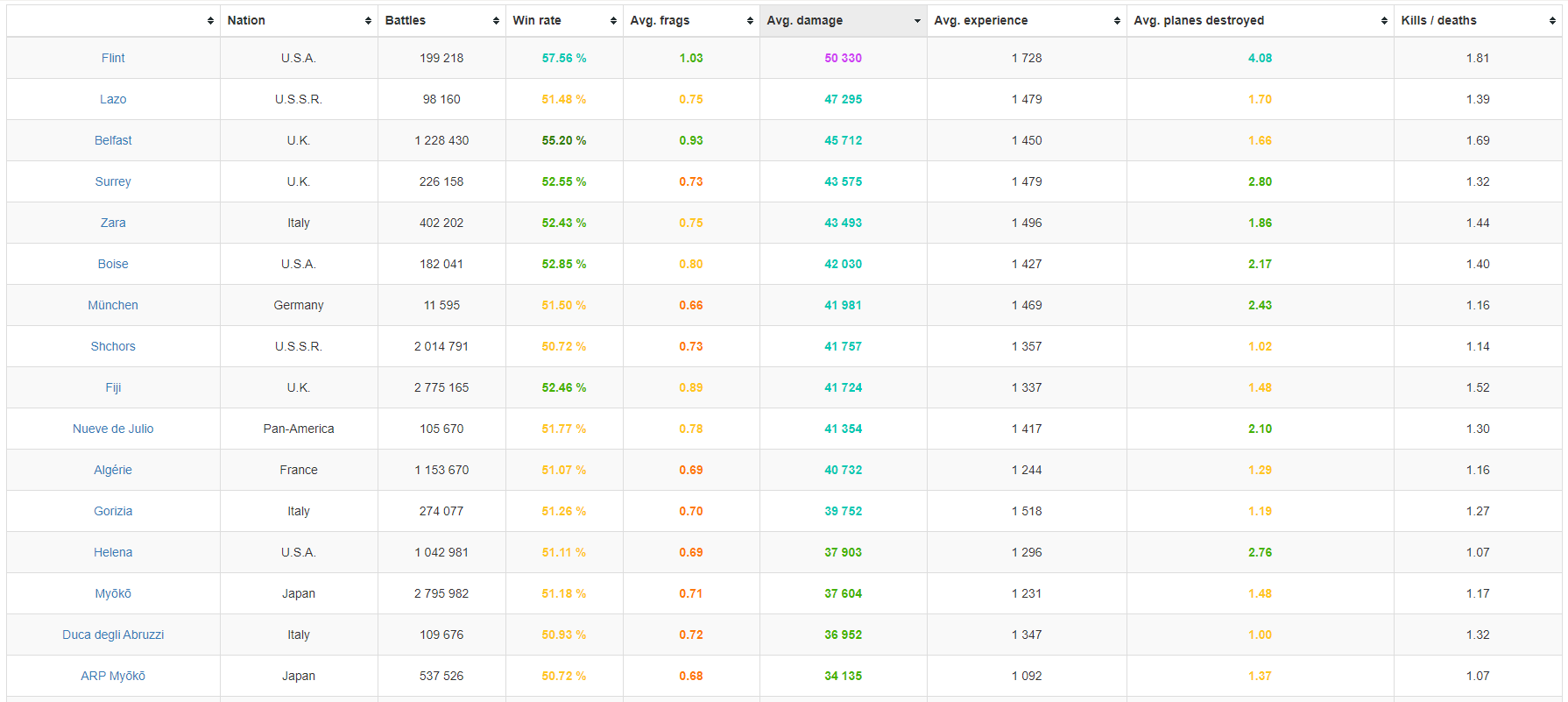1568x702 pixels.
Task: Sort by Kills / deaths header text
Action: click(1438, 20)
